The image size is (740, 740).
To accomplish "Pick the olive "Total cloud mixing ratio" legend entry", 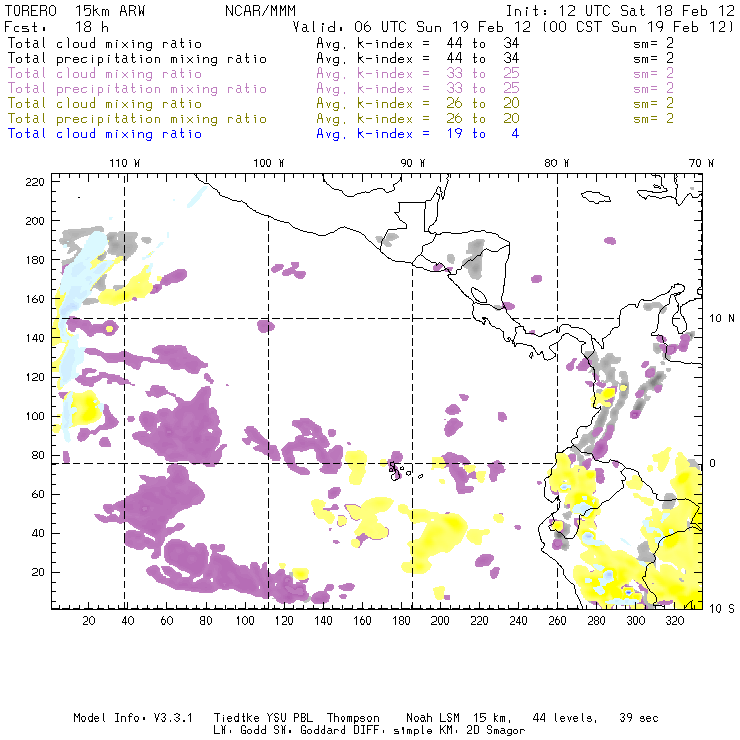I will pos(105,103).
